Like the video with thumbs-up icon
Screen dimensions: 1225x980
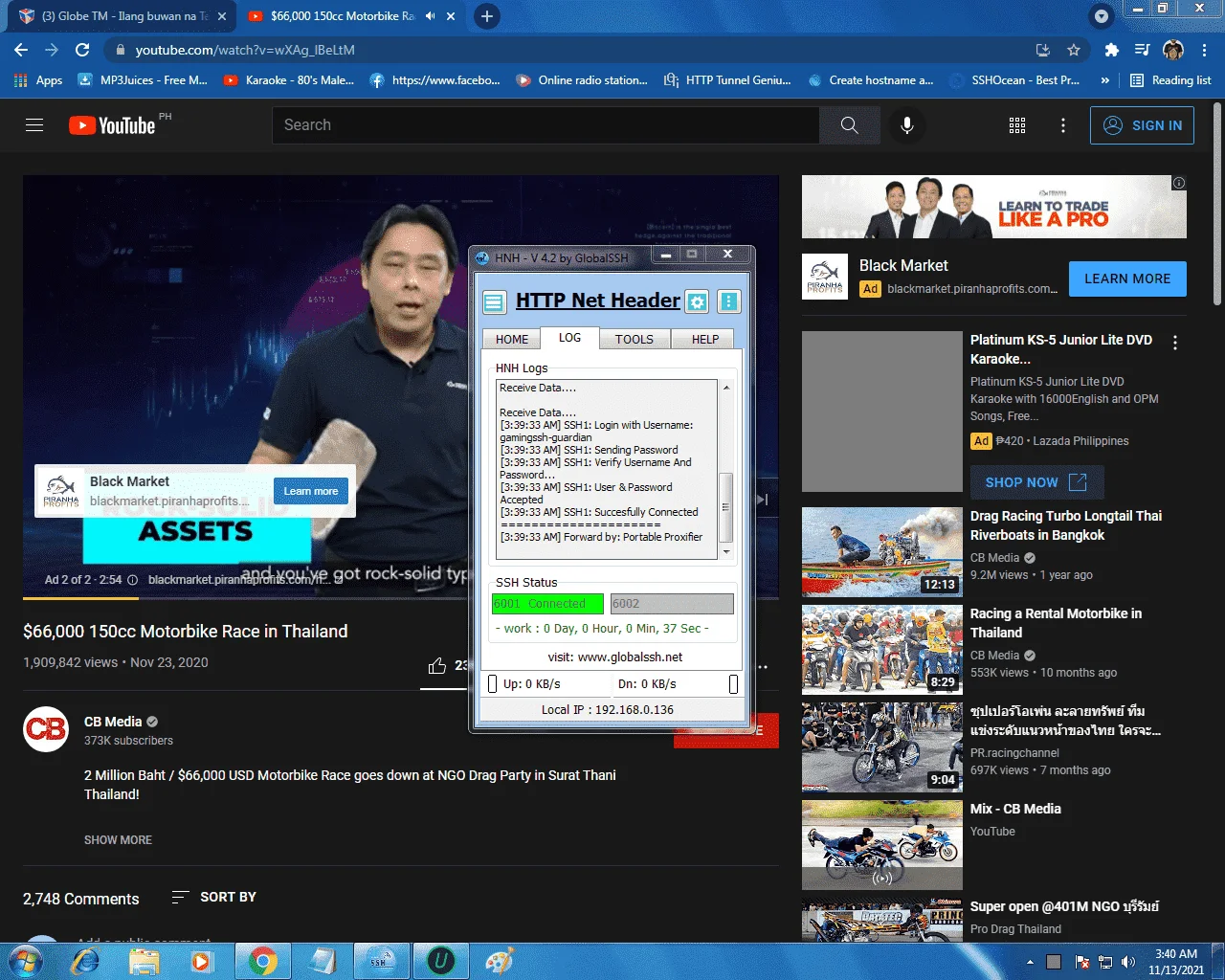437,665
